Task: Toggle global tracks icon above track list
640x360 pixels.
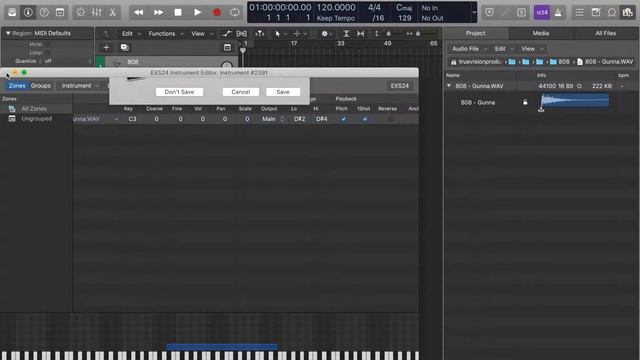Action: tap(227, 48)
